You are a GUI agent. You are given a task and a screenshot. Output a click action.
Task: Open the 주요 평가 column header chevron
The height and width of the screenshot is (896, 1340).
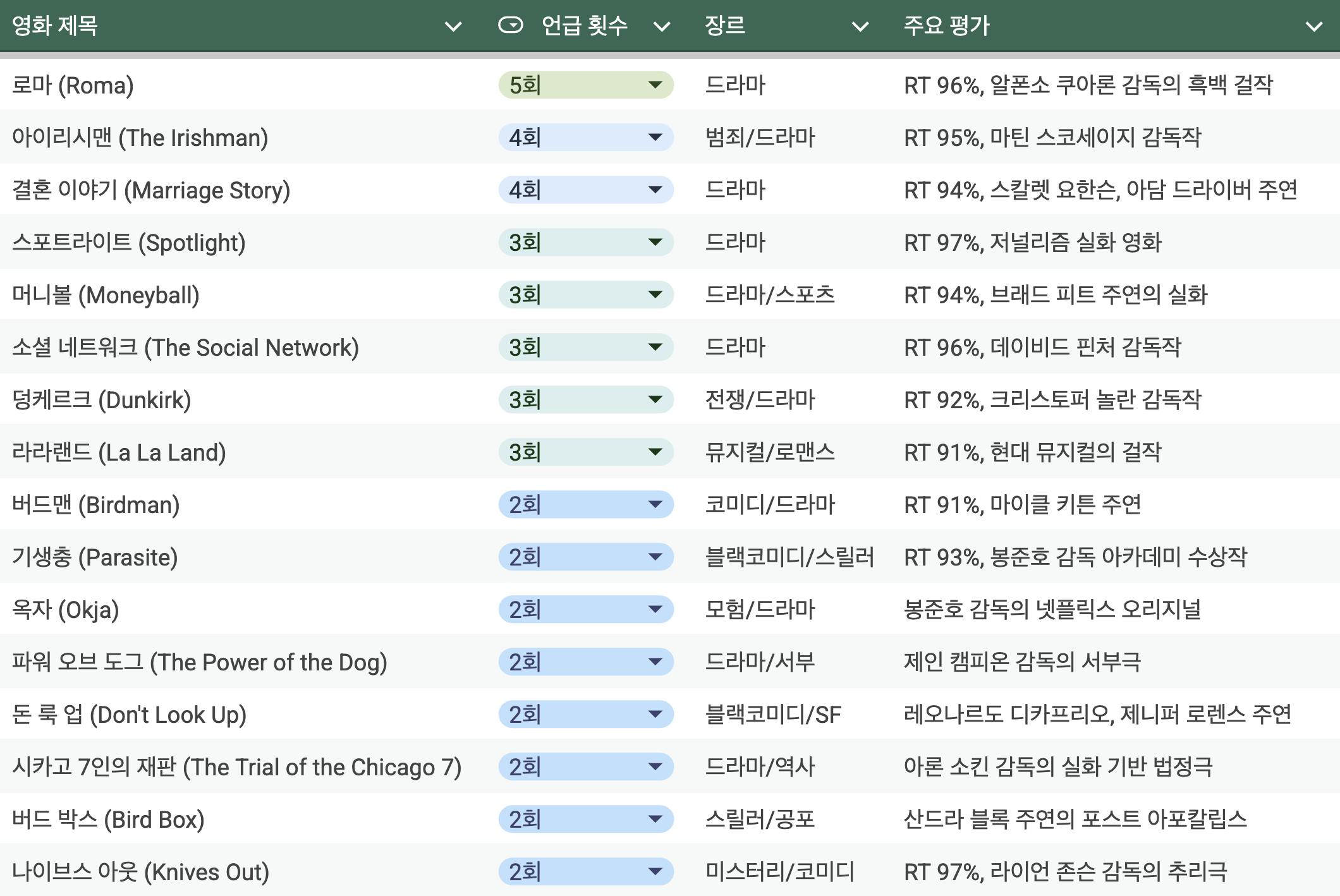pyautogui.click(x=1313, y=27)
